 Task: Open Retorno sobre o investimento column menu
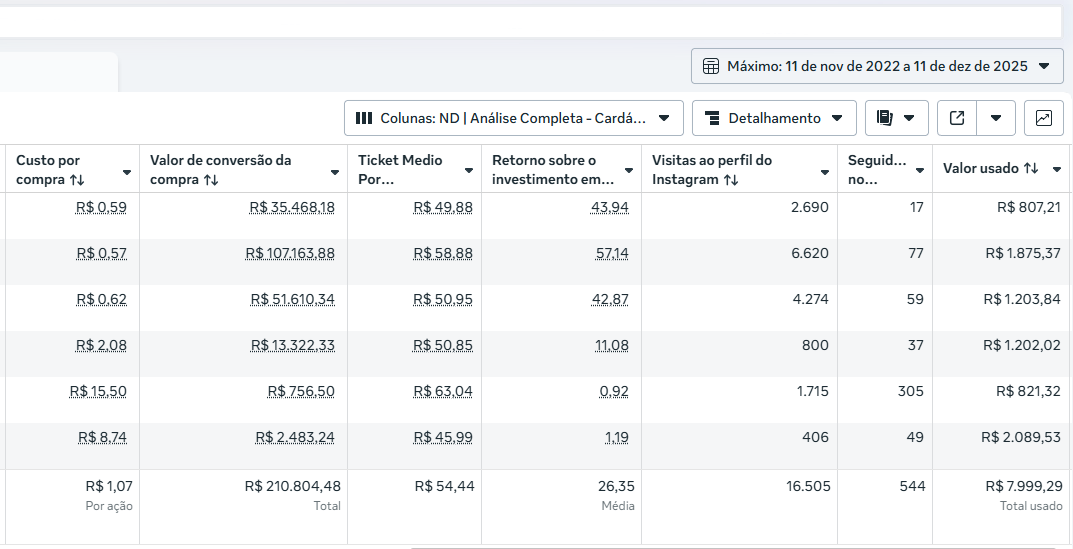[x=629, y=172]
